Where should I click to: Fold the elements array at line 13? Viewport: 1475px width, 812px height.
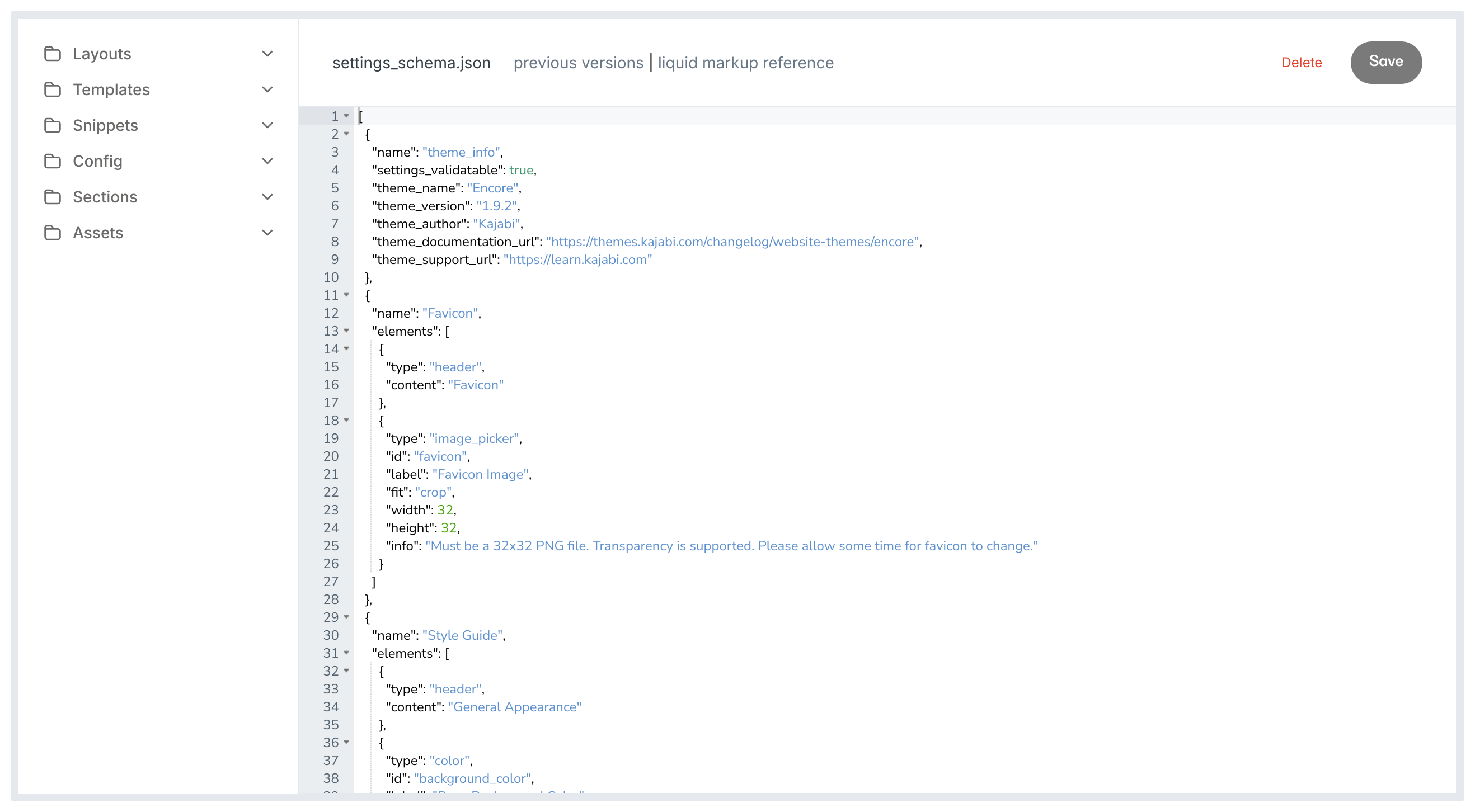coord(346,331)
